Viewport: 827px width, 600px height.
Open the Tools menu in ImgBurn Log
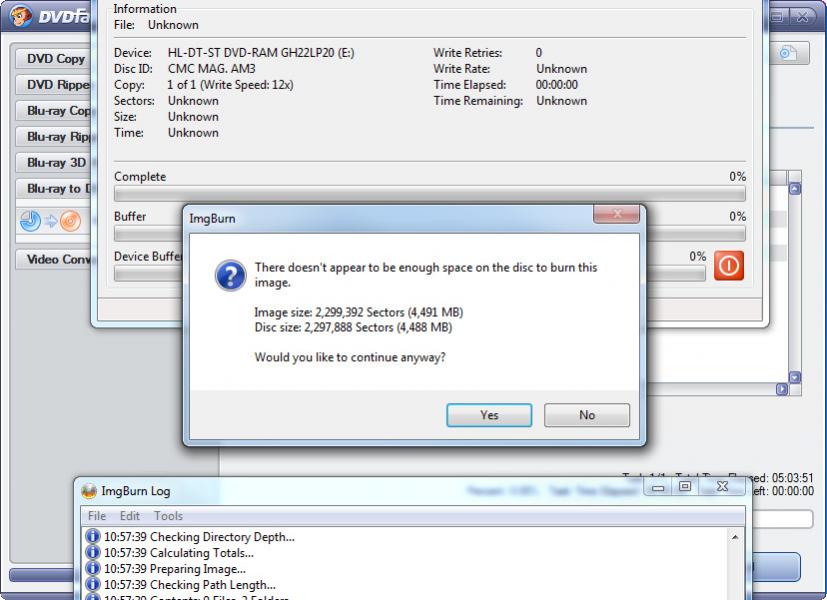click(168, 516)
